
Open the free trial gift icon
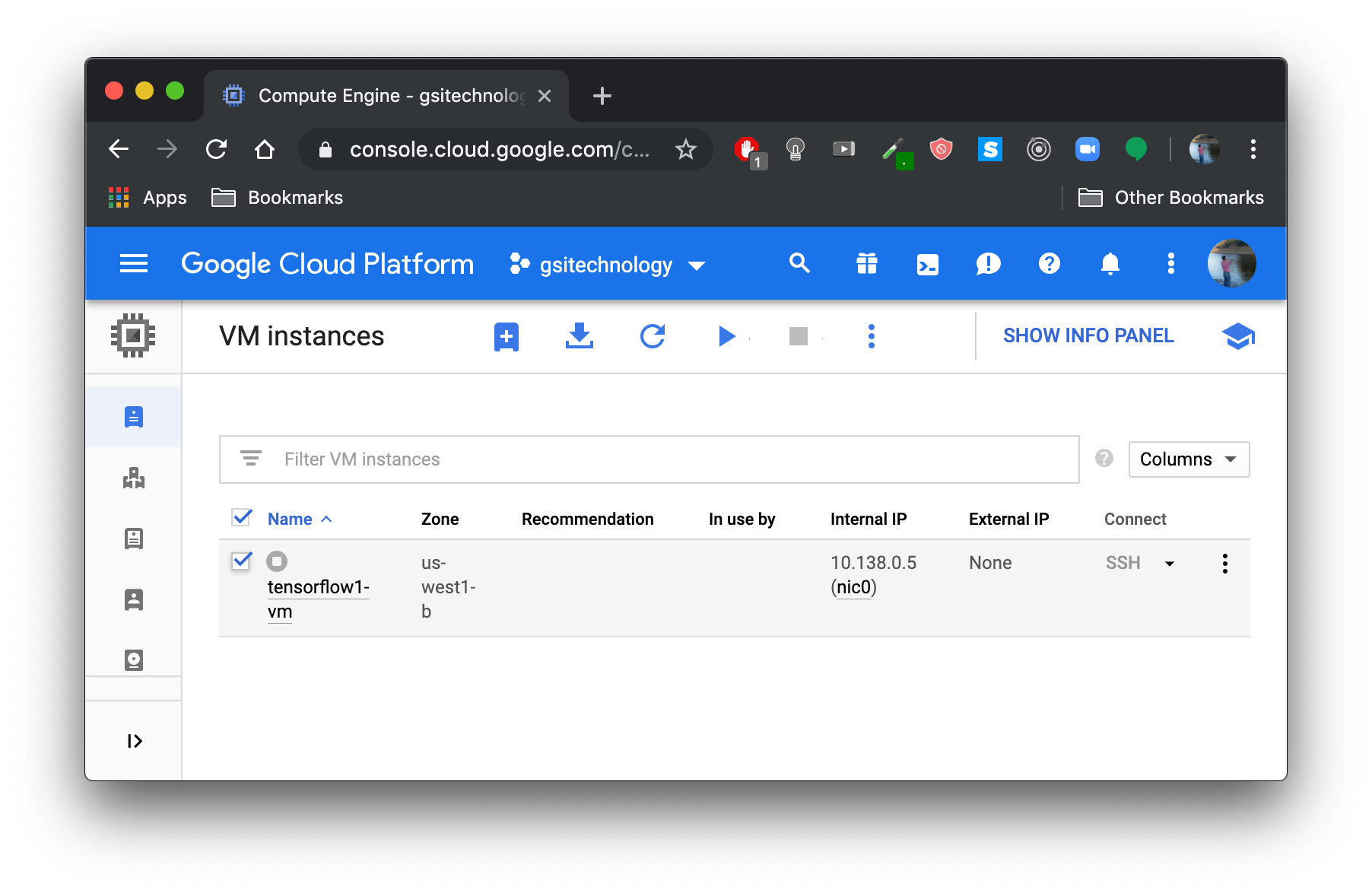tap(867, 263)
